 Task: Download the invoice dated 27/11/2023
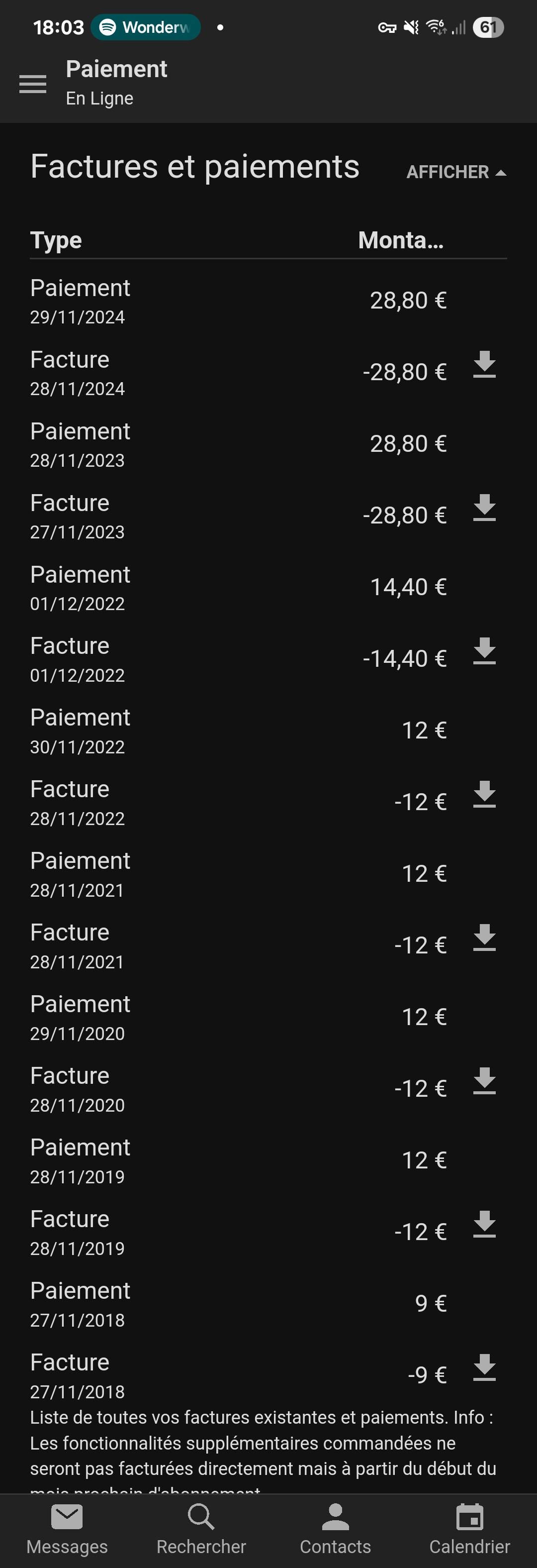pos(484,508)
